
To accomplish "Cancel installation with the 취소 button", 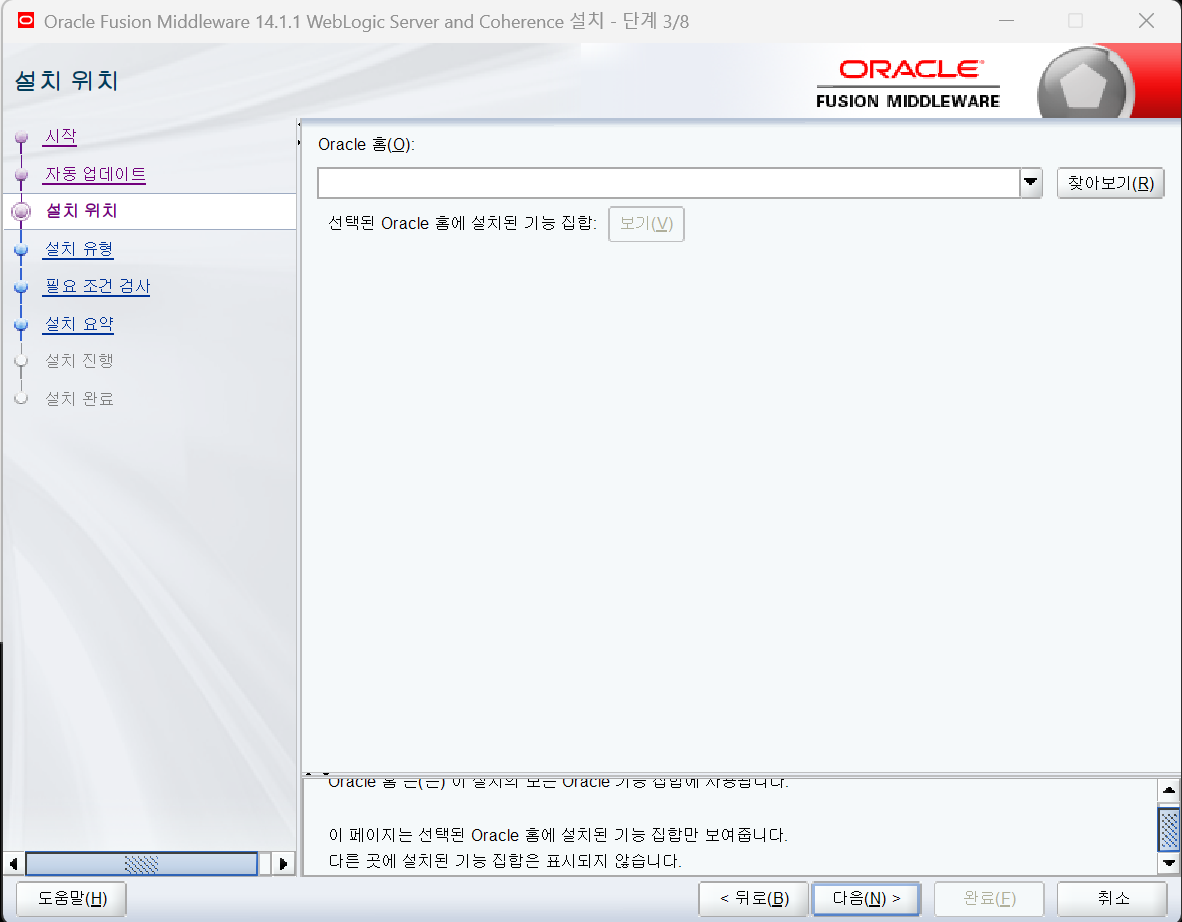I will click(x=1113, y=899).
